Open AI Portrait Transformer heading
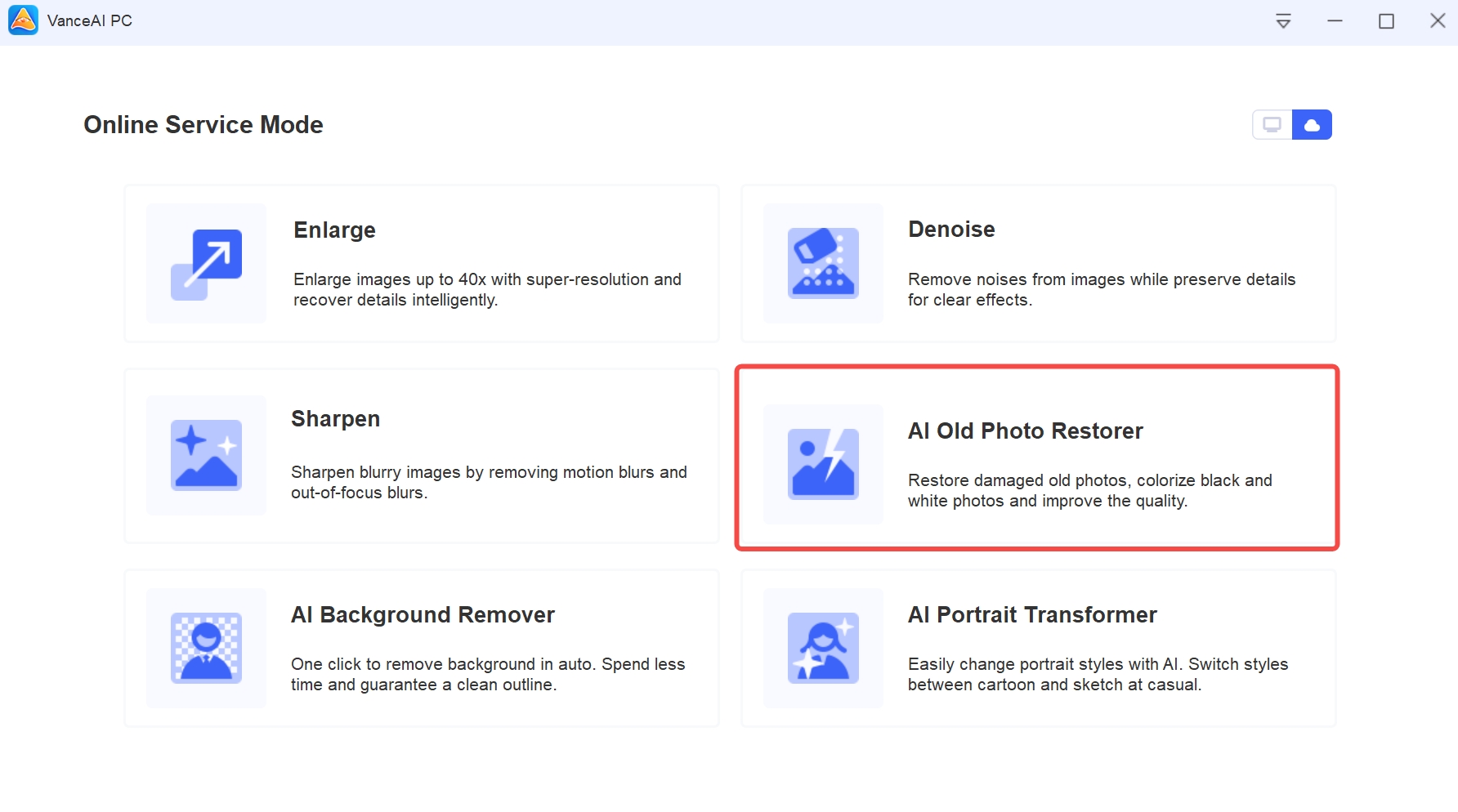 pos(1032,615)
